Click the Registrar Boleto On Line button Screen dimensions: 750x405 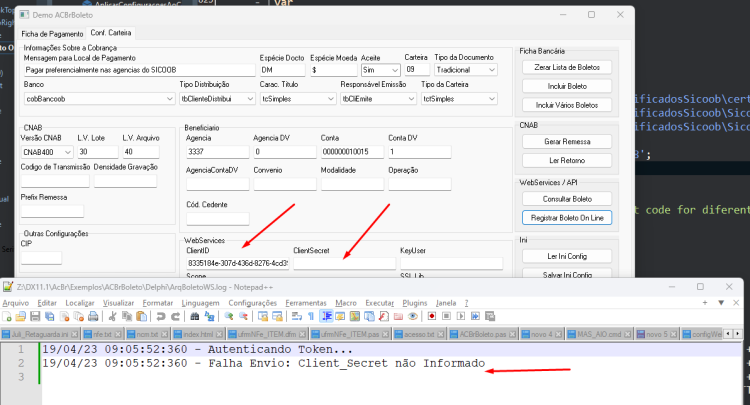tap(567, 218)
